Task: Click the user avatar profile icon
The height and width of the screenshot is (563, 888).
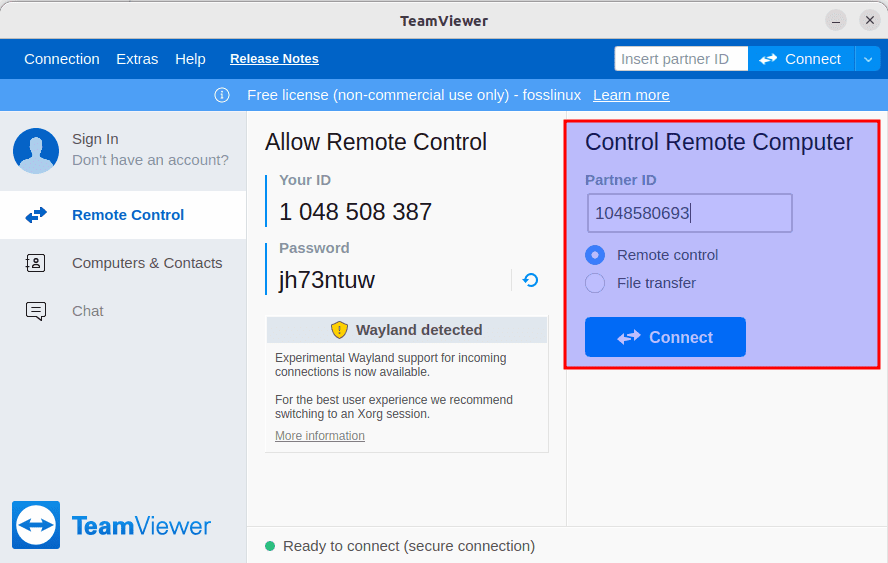Action: 36,150
